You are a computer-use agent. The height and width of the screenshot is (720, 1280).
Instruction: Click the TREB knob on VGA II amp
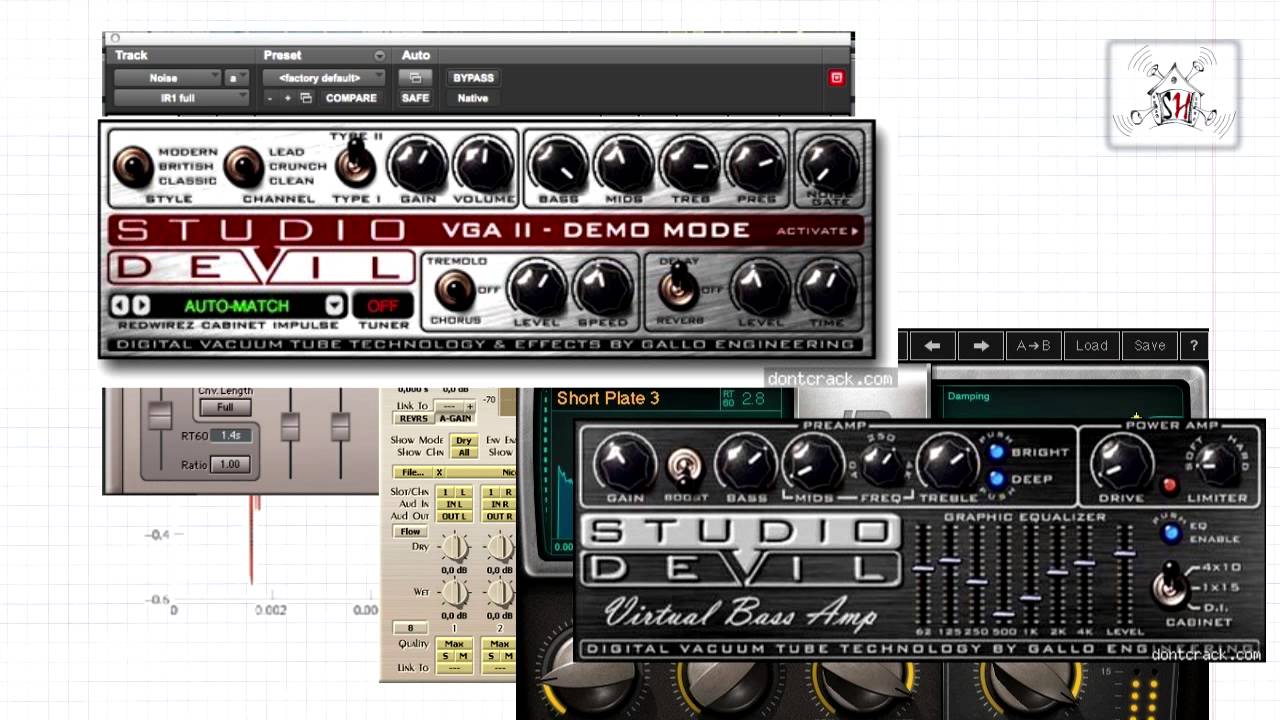pos(690,164)
